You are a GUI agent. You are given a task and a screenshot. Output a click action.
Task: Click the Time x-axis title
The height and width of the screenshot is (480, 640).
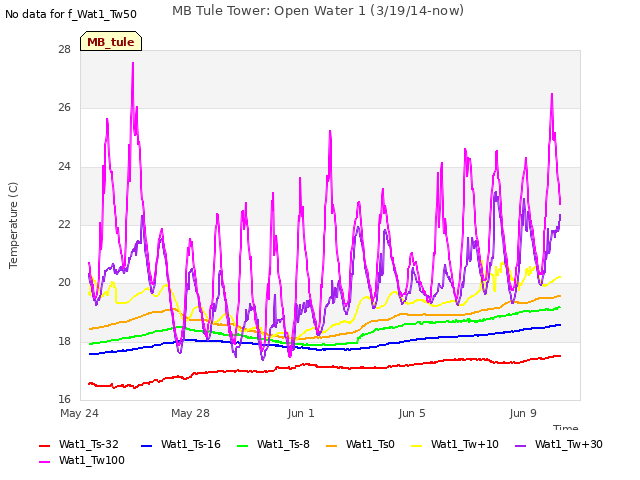click(566, 427)
